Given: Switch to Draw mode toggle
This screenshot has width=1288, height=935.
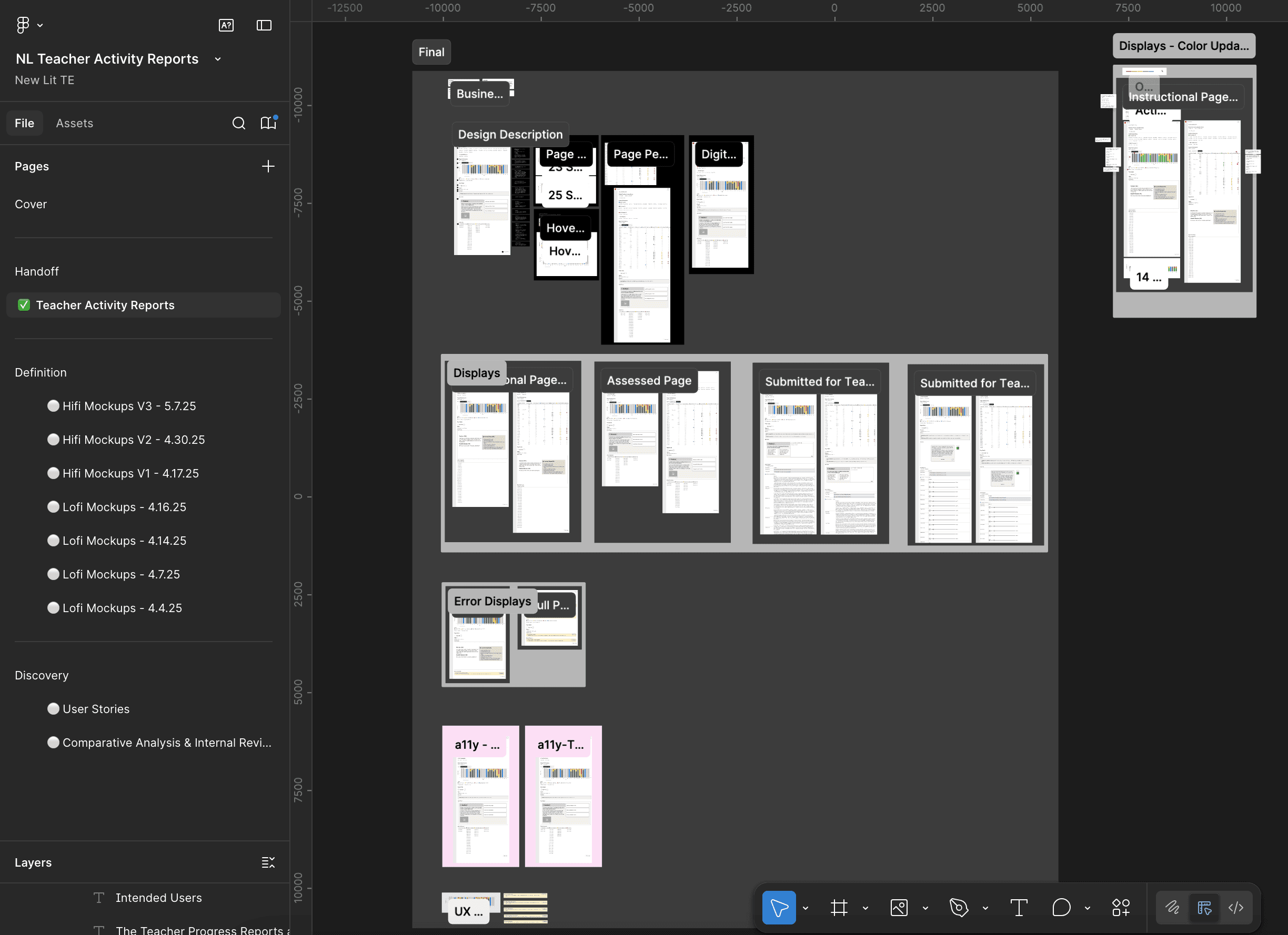Looking at the screenshot, I should 1173,908.
